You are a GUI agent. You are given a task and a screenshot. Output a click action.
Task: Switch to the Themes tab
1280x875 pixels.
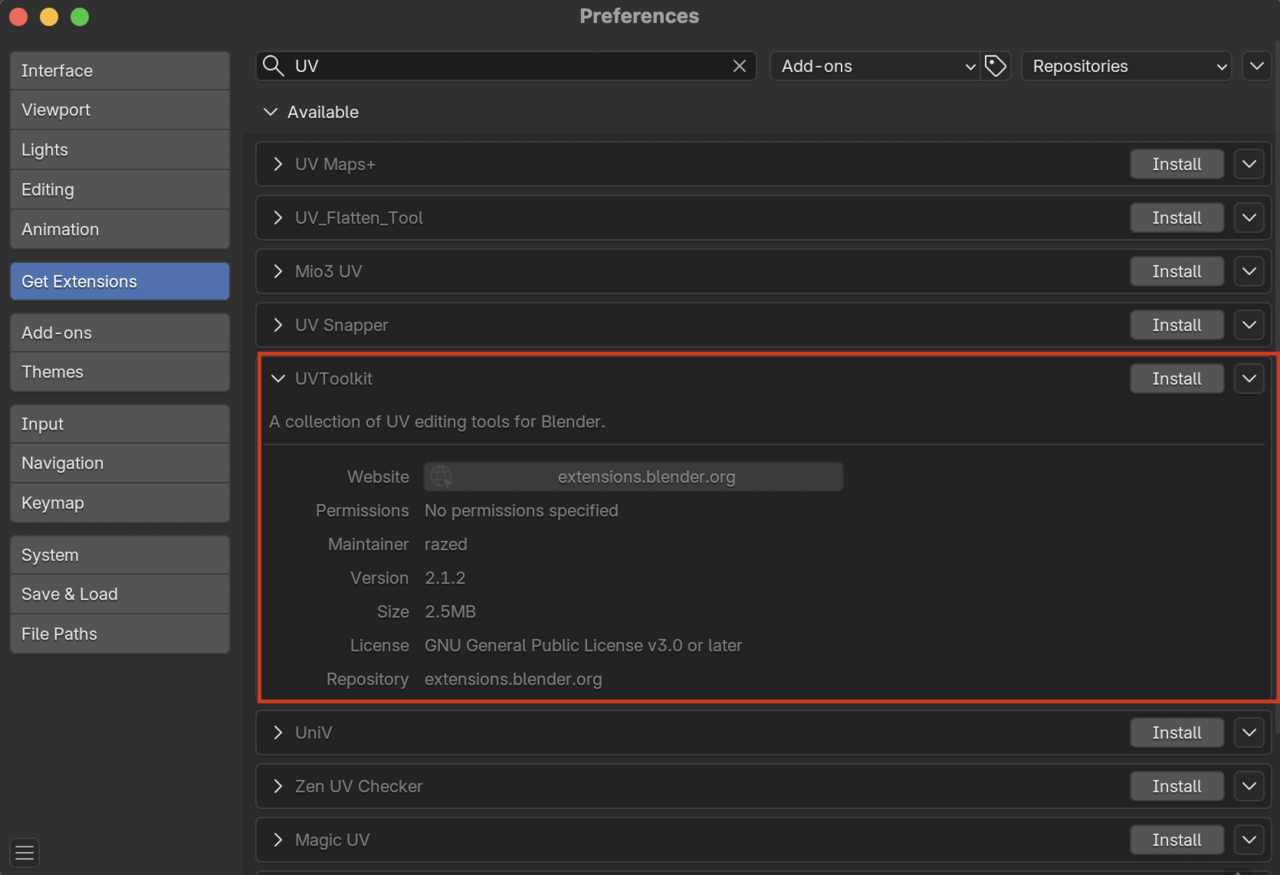[119, 372]
